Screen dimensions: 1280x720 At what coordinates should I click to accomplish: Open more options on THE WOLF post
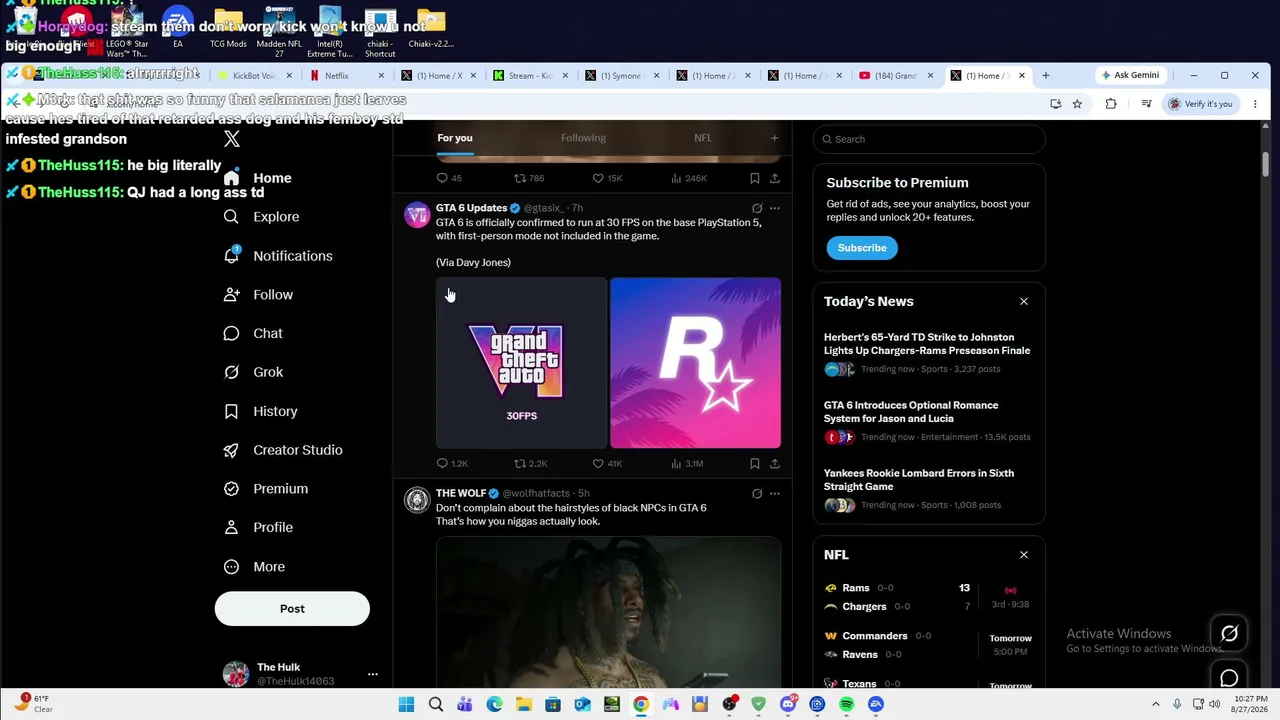pos(775,494)
